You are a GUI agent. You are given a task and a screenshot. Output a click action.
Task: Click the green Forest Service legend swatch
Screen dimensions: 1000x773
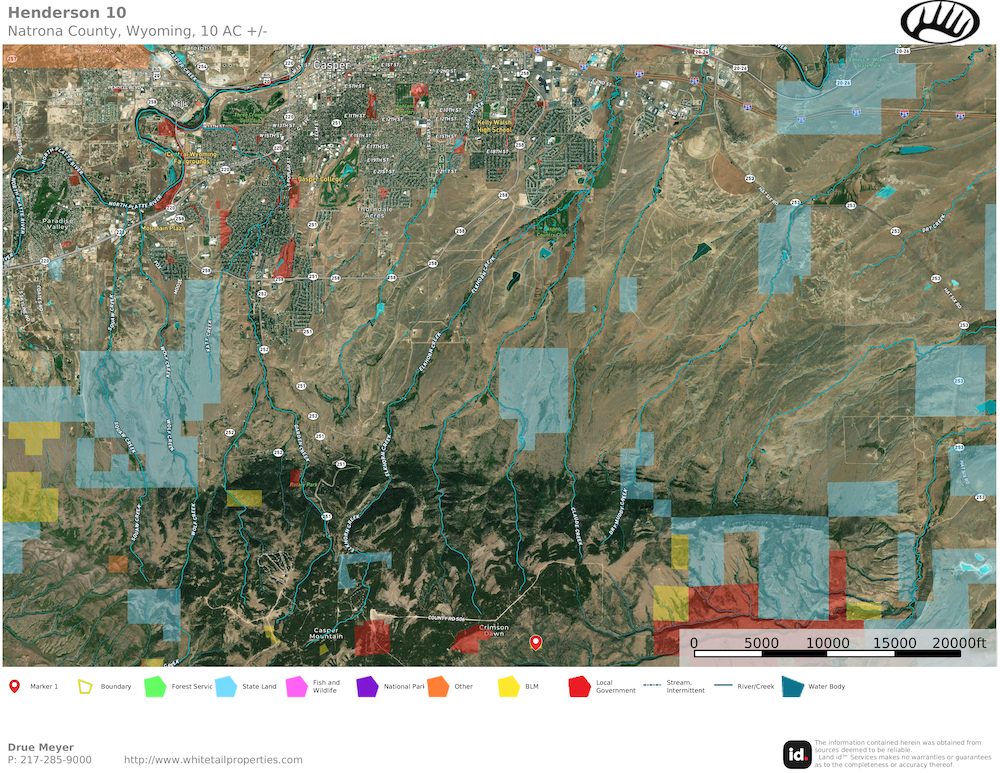coord(154,686)
